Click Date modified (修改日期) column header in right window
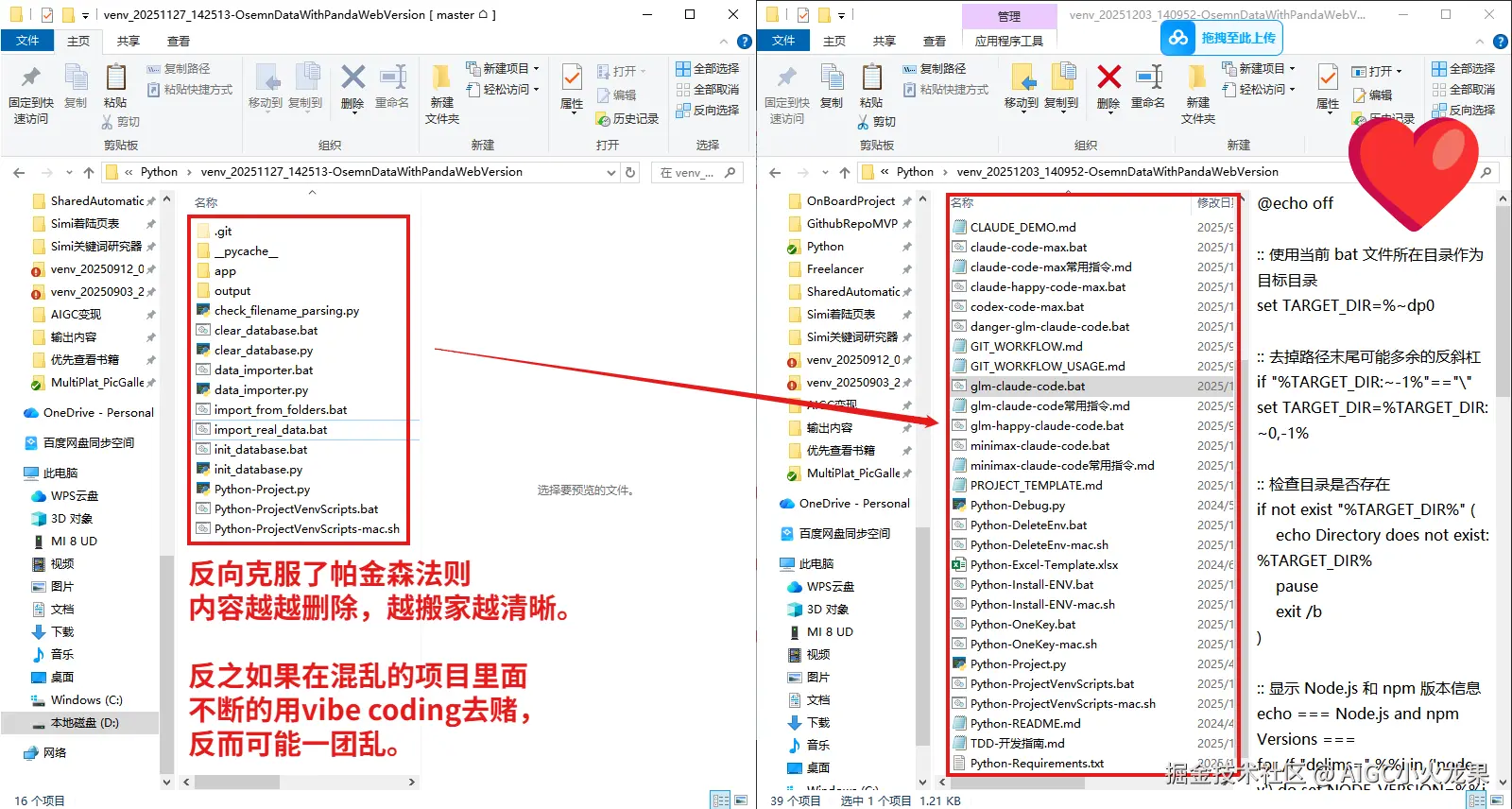Viewport: 1512px width, 809px height. [x=1215, y=202]
